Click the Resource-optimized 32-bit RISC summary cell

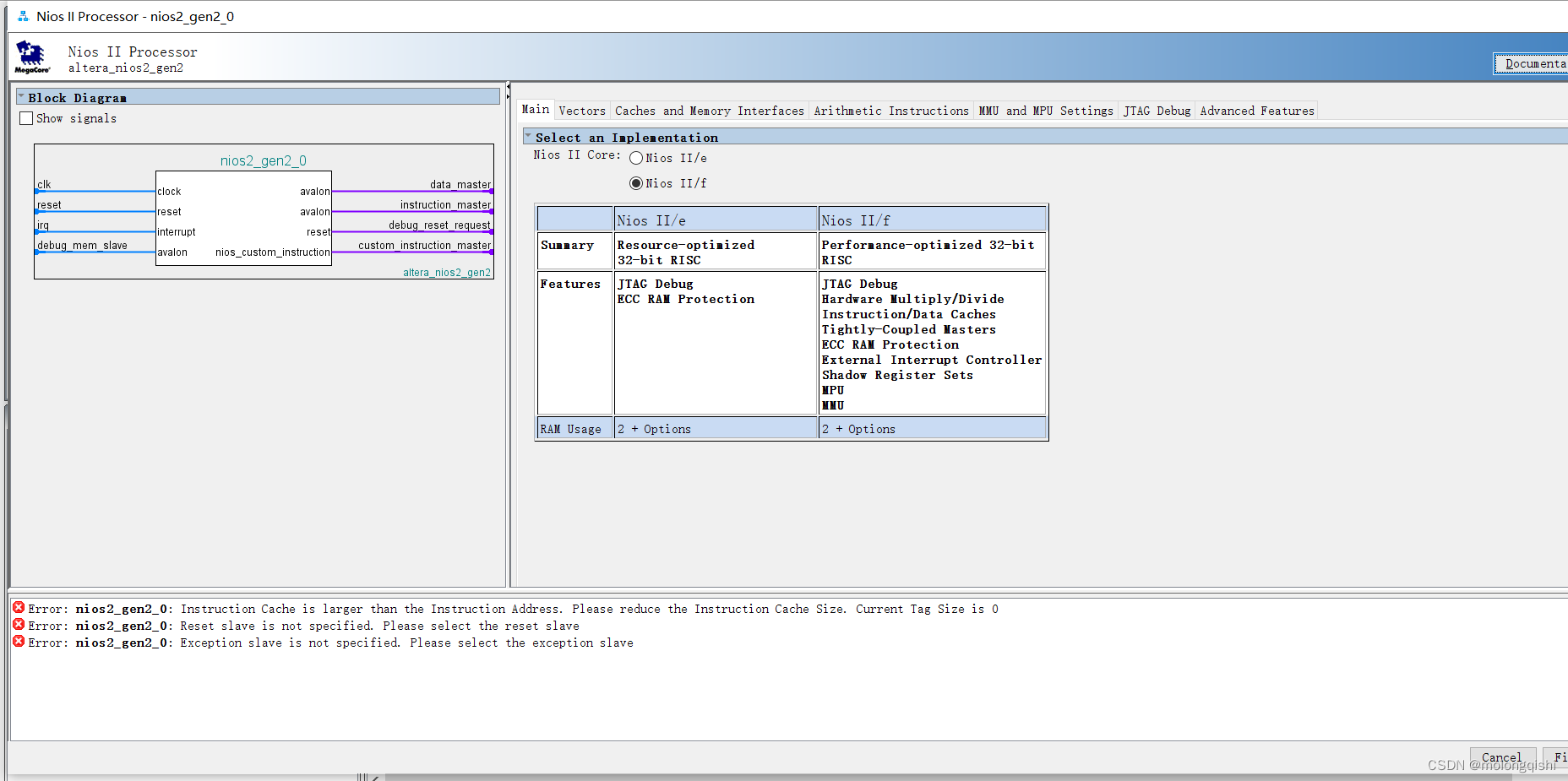pos(715,252)
